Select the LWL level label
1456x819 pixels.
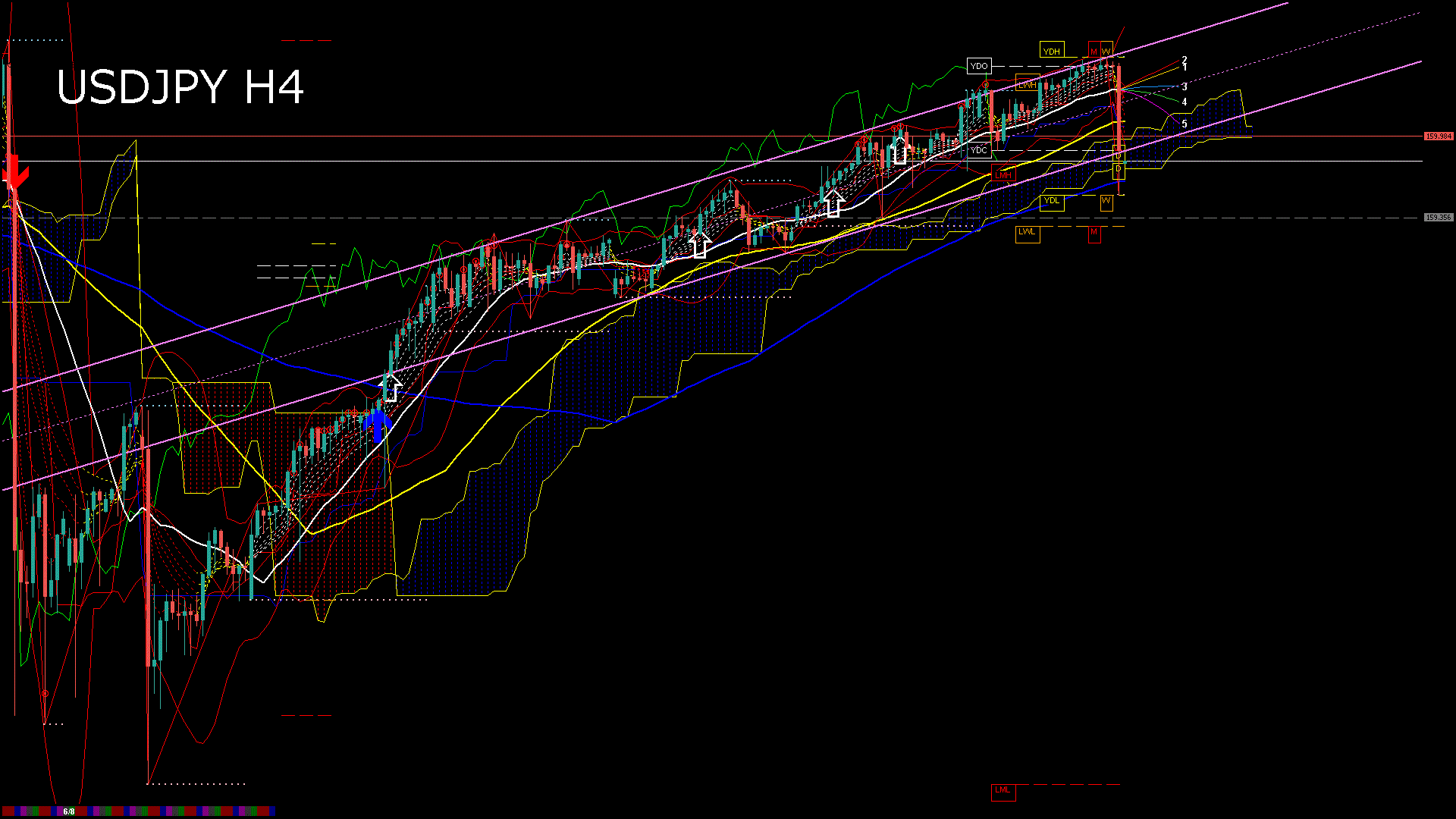(1028, 233)
